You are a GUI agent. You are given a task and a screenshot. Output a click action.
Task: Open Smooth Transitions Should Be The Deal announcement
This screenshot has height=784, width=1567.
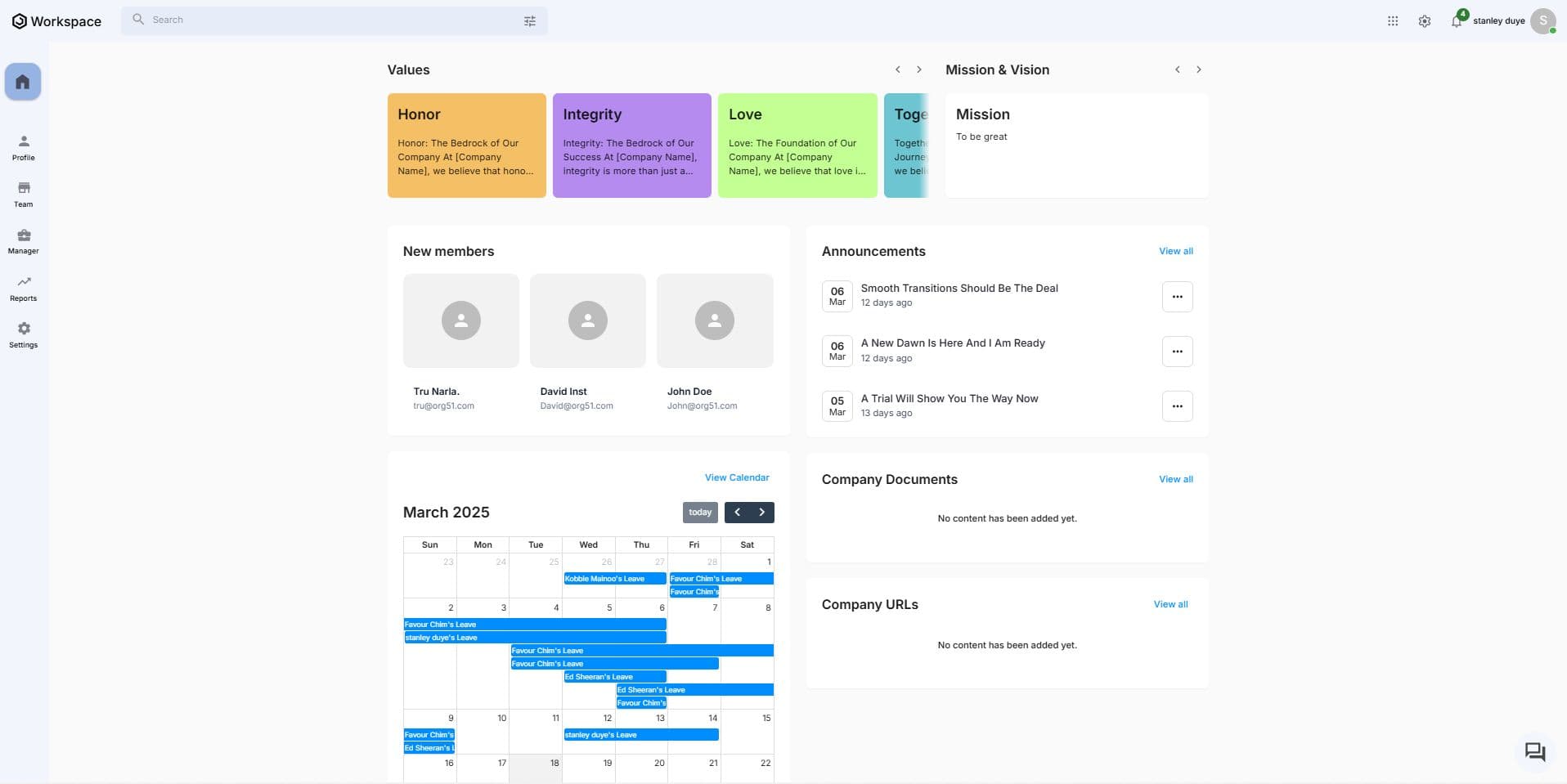point(959,288)
